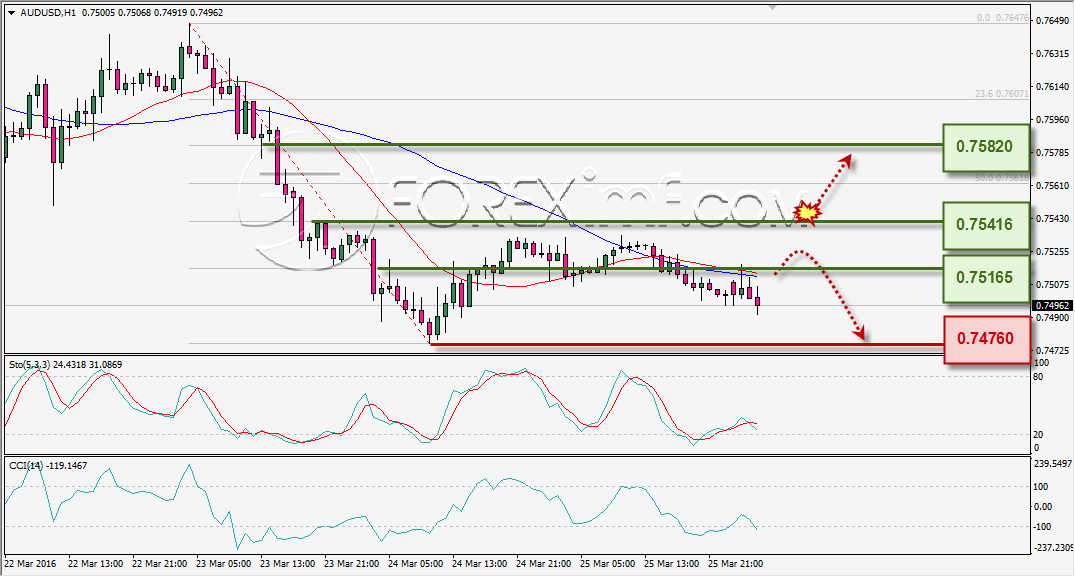The width and height of the screenshot is (1075, 577).
Task: Click the chart shift triangle marker on top edge
Action: 773,8
